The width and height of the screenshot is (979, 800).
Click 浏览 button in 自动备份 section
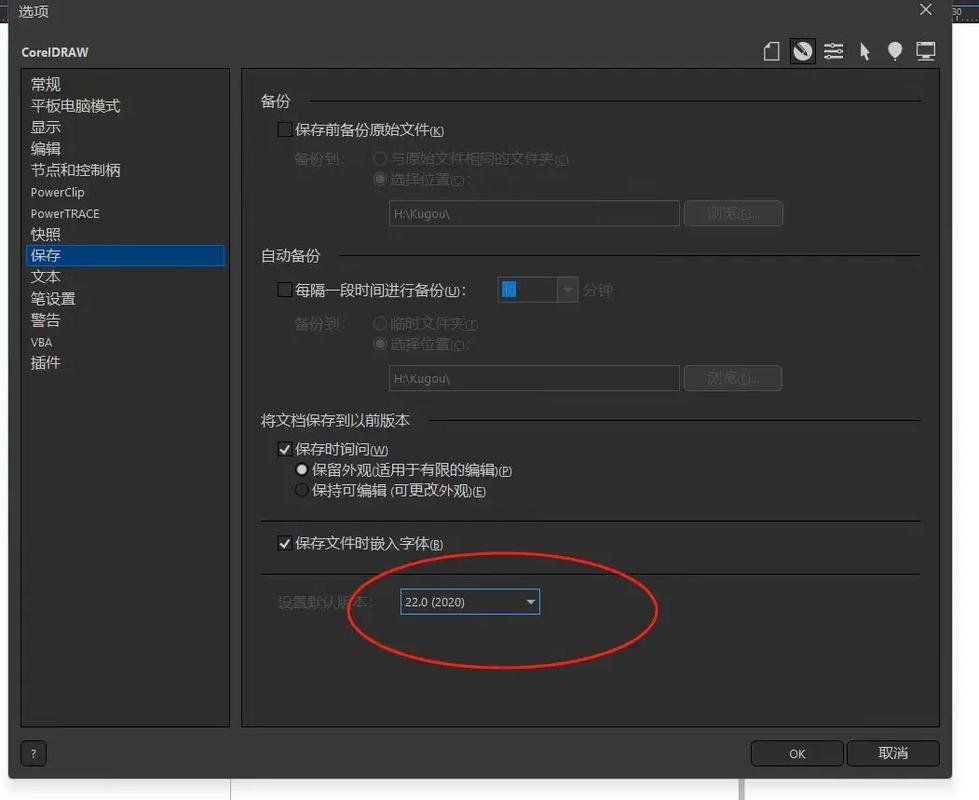point(733,378)
